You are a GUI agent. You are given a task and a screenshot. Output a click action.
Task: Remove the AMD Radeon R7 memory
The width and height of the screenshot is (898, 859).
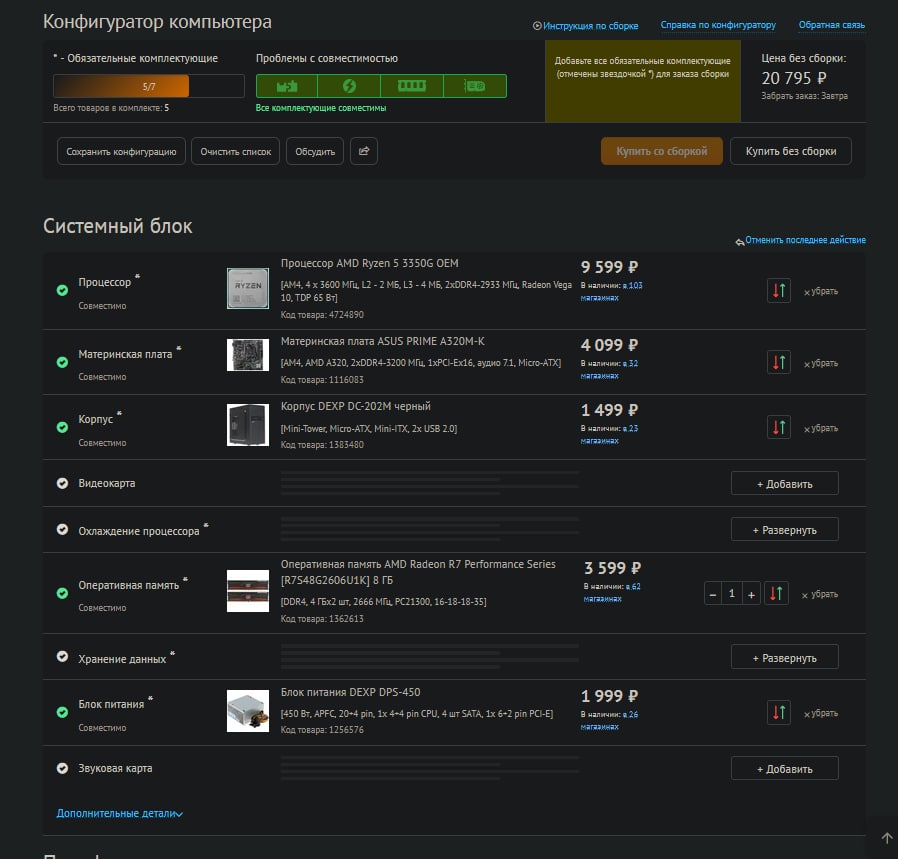point(820,594)
